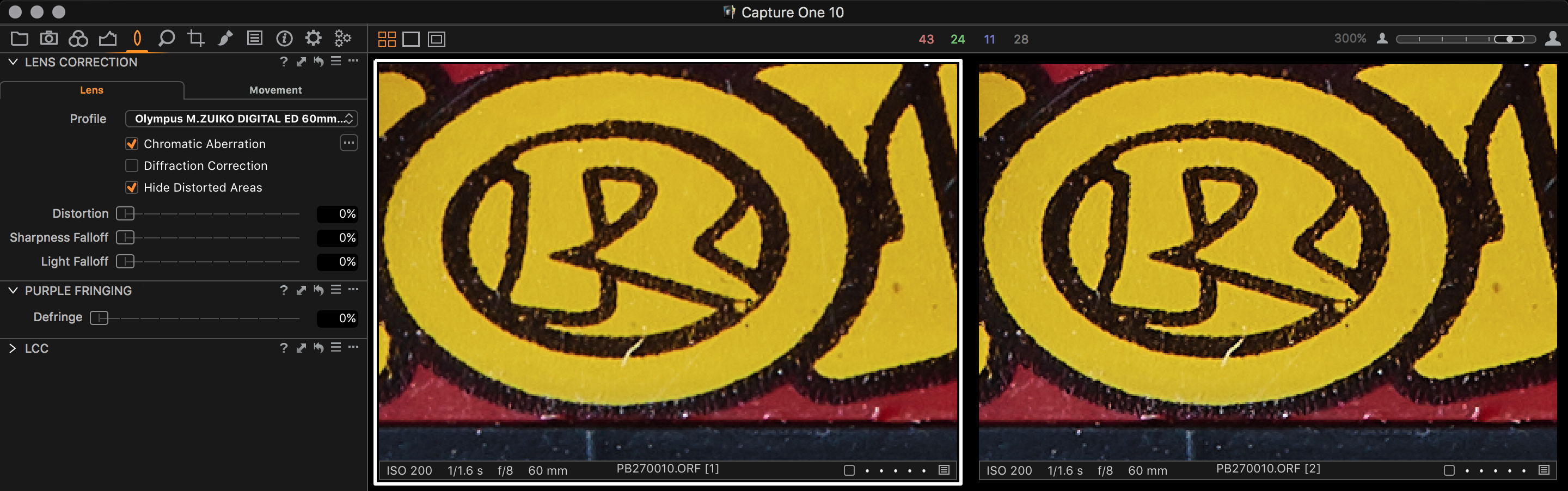This screenshot has height=491, width=1568.
Task: Enable the Diffraction Correction checkbox
Action: click(x=131, y=165)
